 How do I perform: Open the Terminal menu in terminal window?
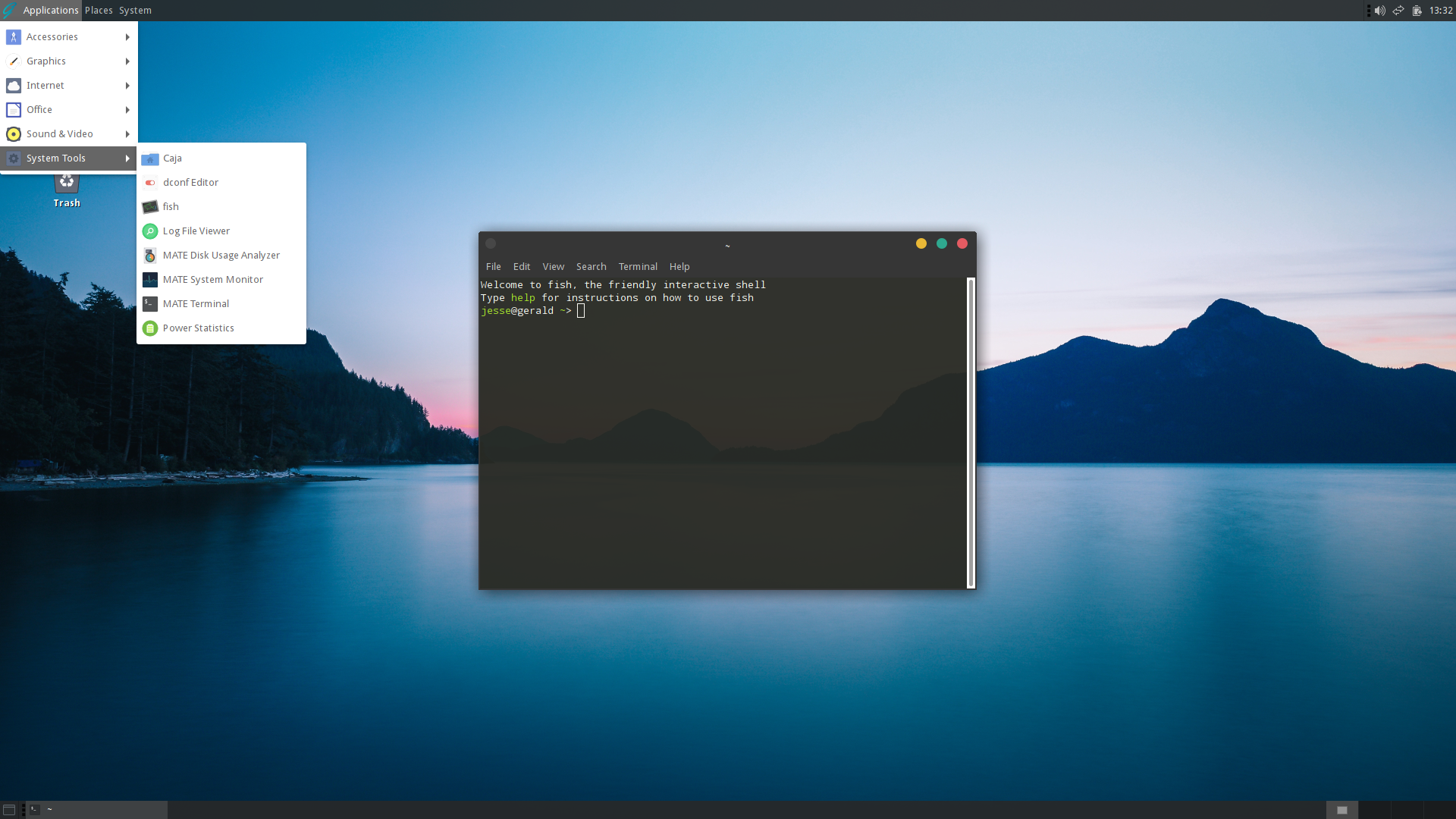tap(638, 267)
